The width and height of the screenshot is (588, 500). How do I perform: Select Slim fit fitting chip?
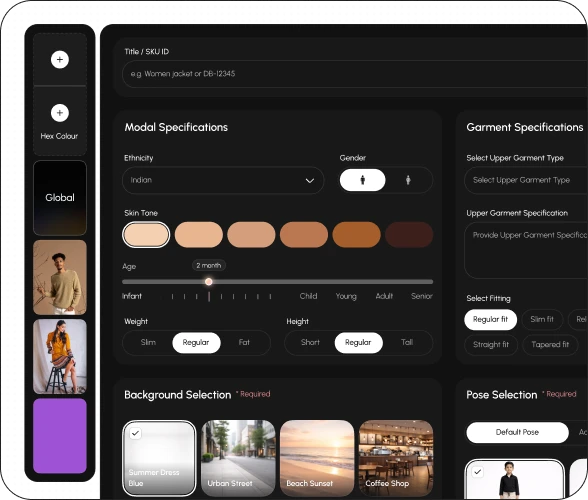[542, 320]
